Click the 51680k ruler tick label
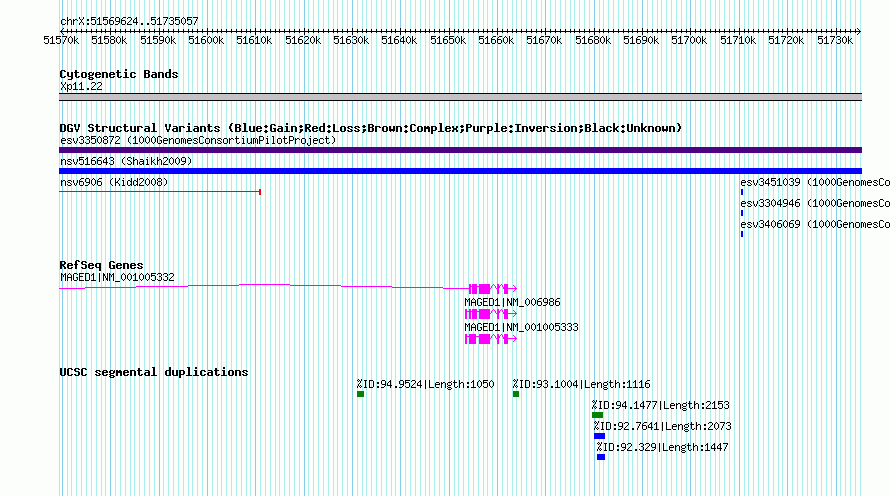Image resolution: width=890 pixels, height=496 pixels. tap(593, 41)
